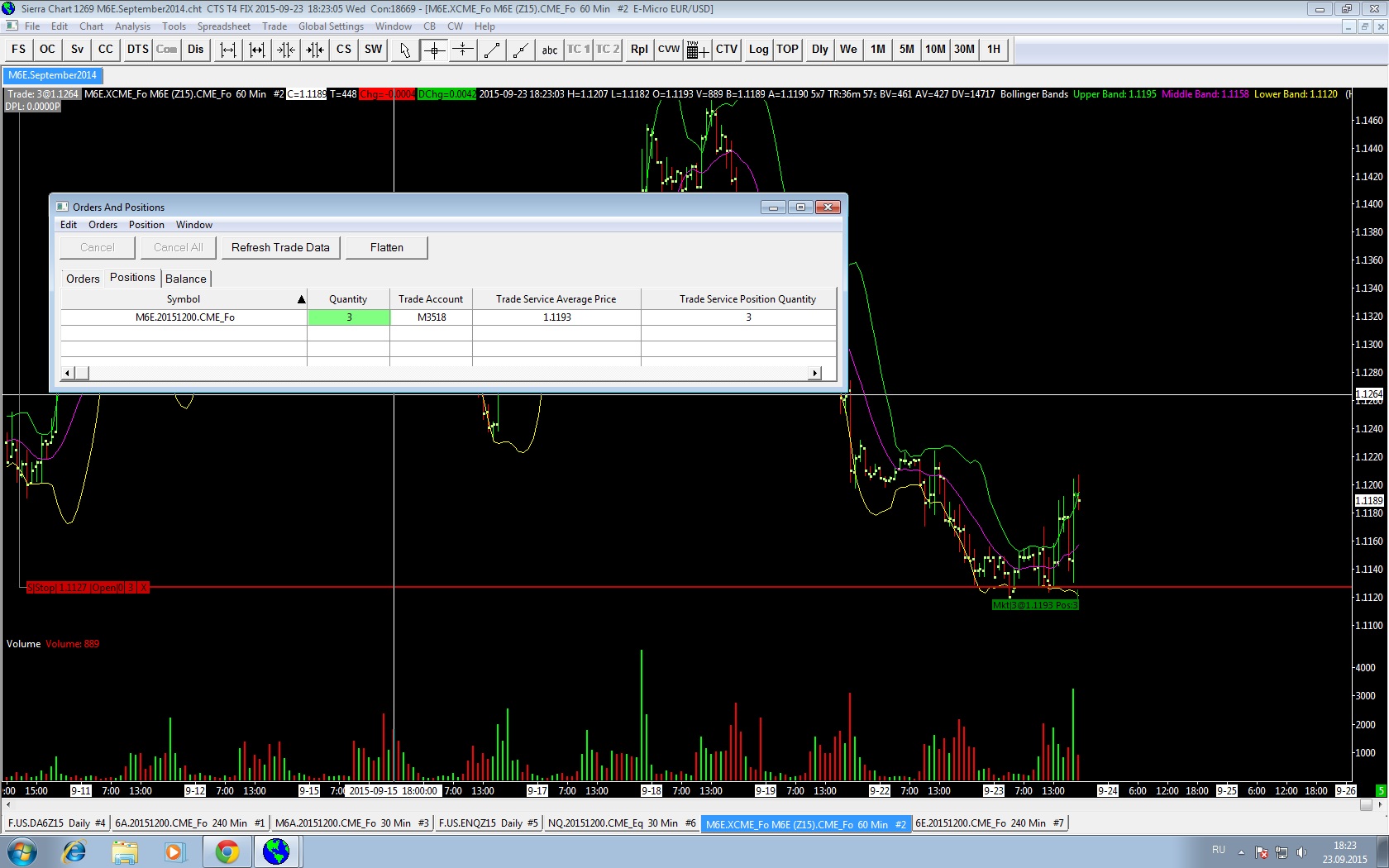Click the Dis toolbar button

click(x=195, y=50)
